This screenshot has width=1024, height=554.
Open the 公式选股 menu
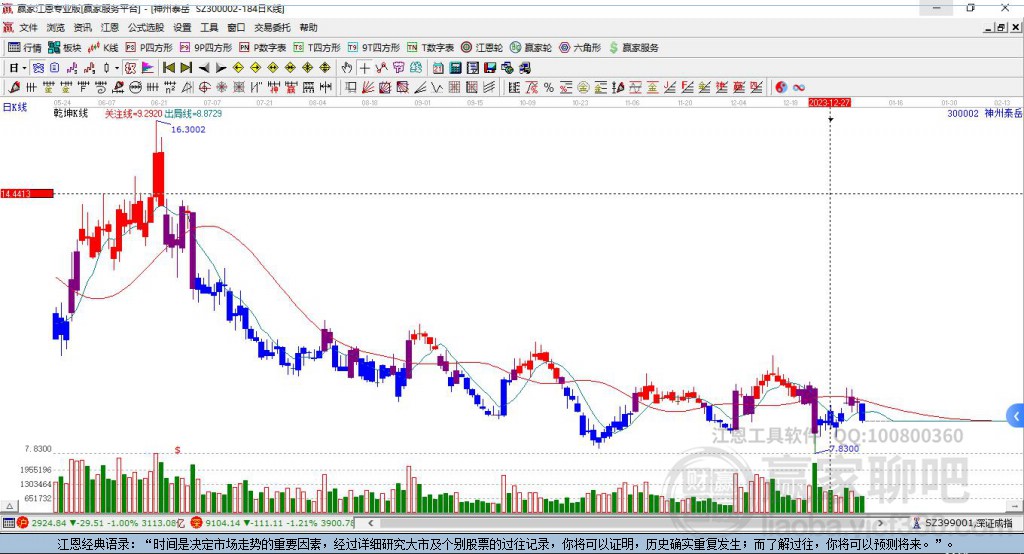pyautogui.click(x=146, y=27)
